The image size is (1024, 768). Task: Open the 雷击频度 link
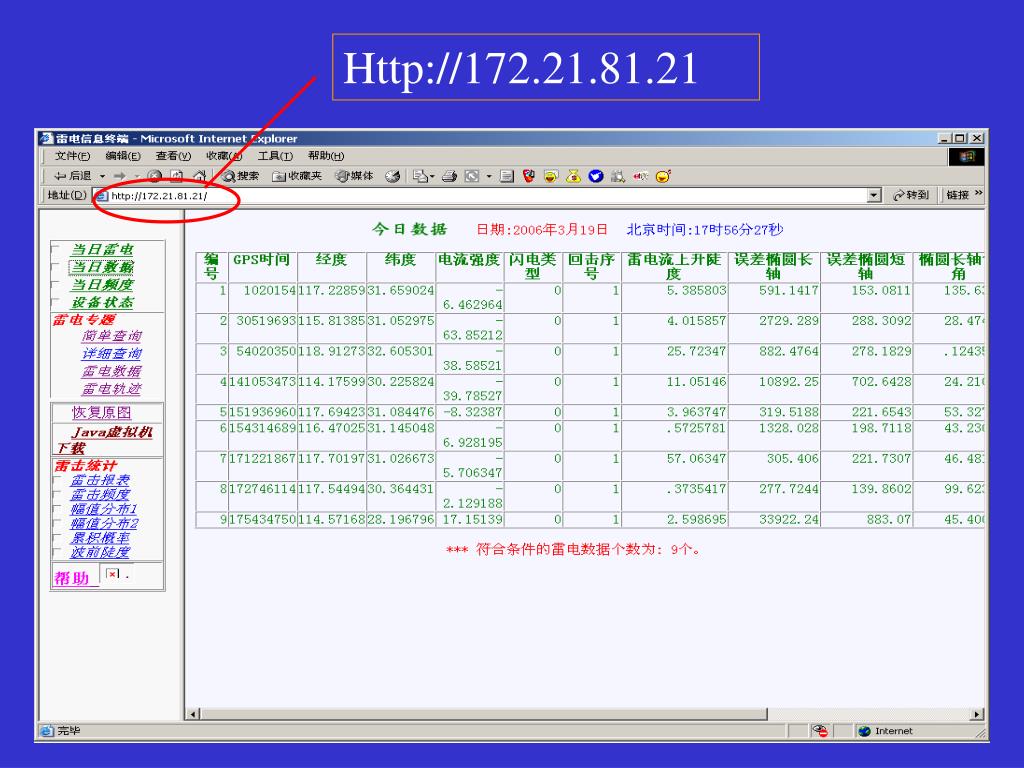pyautogui.click(x=100, y=494)
